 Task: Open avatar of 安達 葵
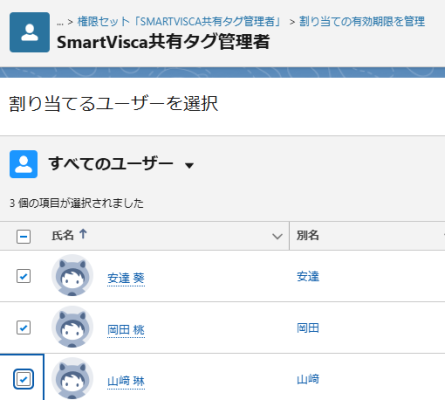click(72, 275)
